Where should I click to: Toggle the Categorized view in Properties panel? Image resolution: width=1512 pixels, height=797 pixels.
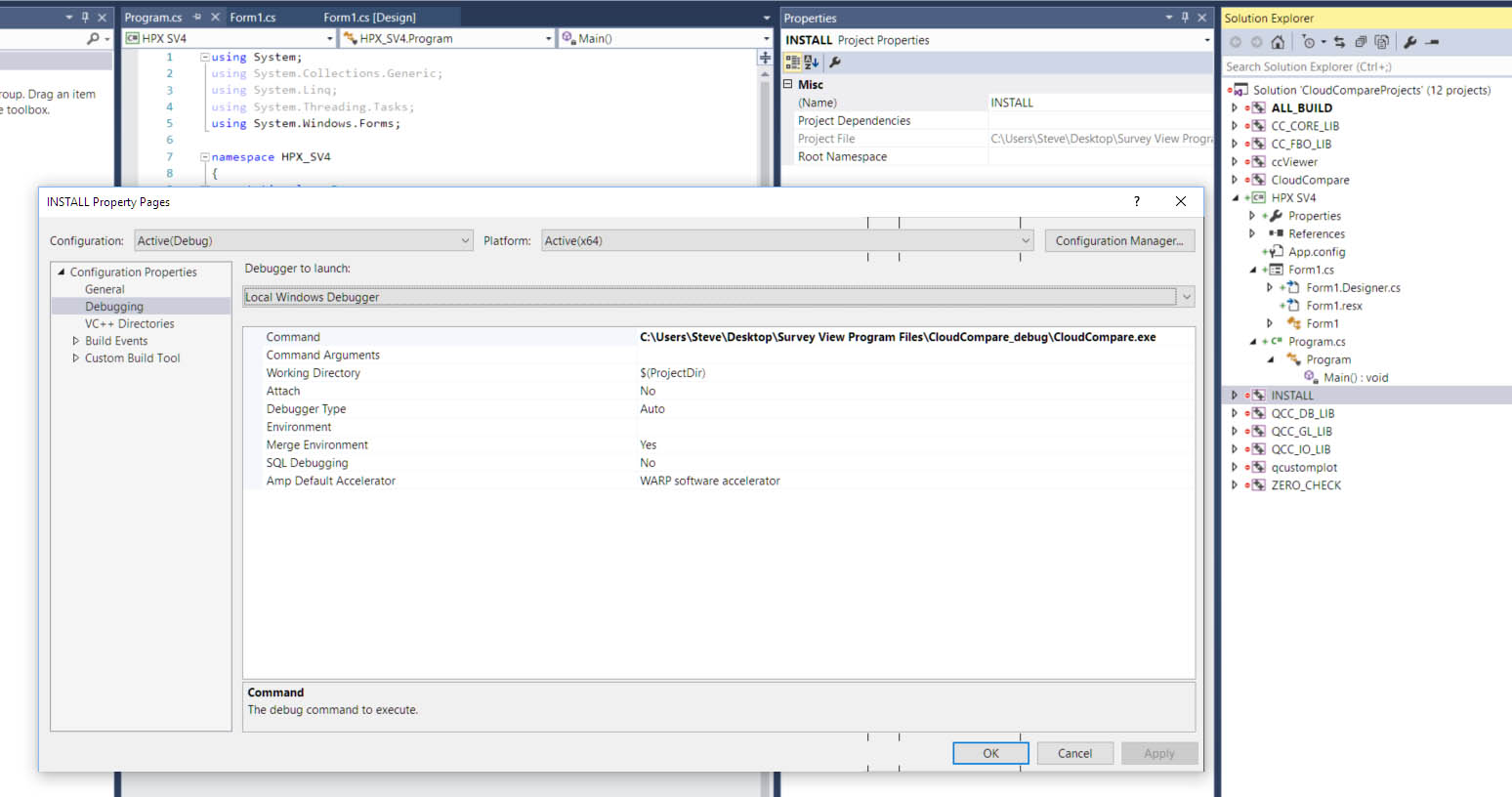(x=793, y=63)
